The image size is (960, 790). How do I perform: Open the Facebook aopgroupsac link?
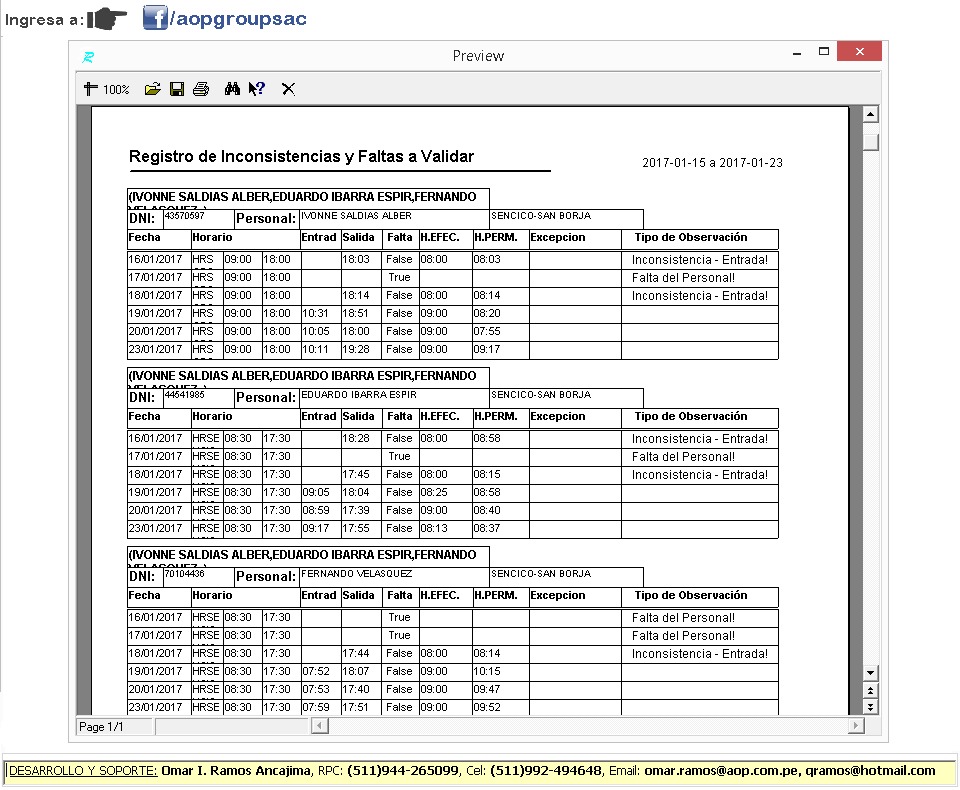(238, 18)
